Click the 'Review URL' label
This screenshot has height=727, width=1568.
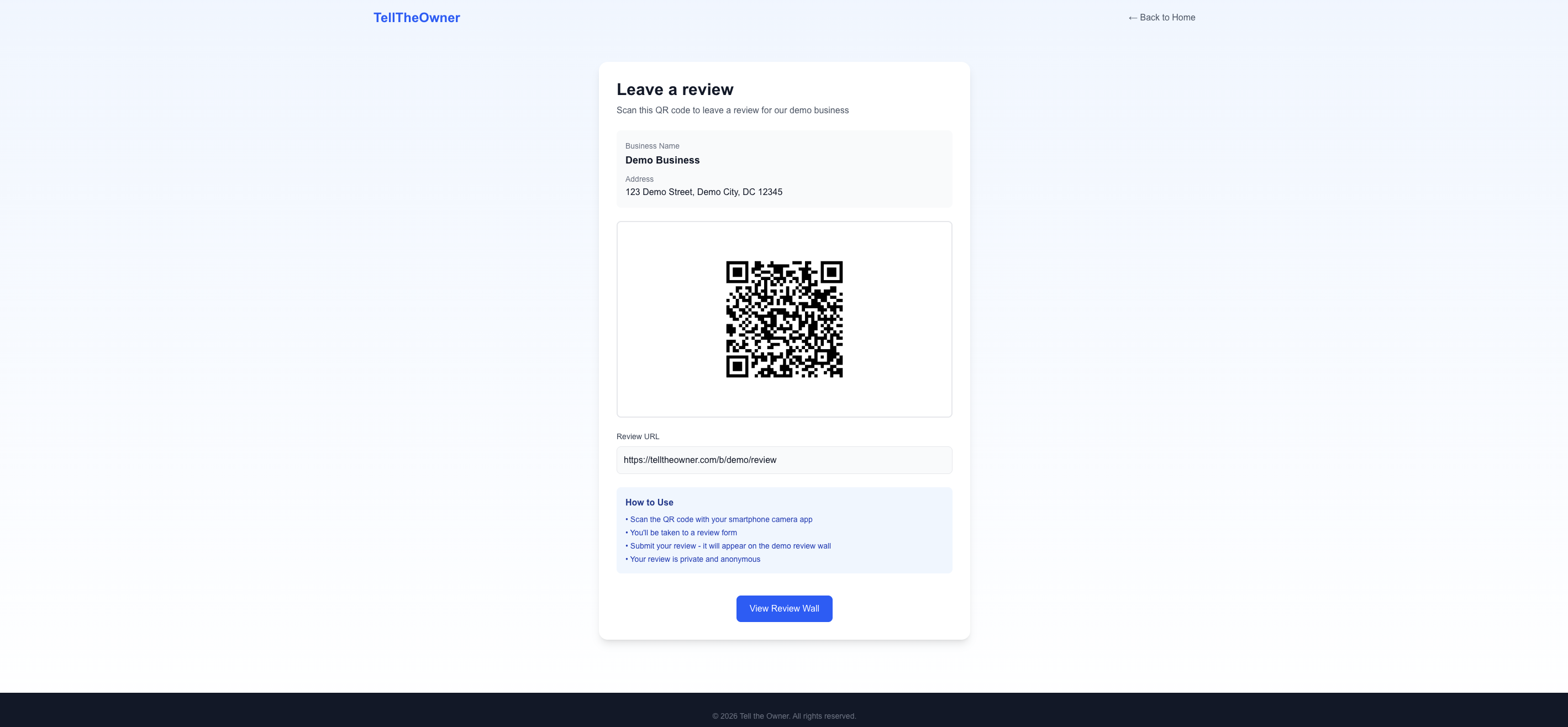[x=638, y=437]
